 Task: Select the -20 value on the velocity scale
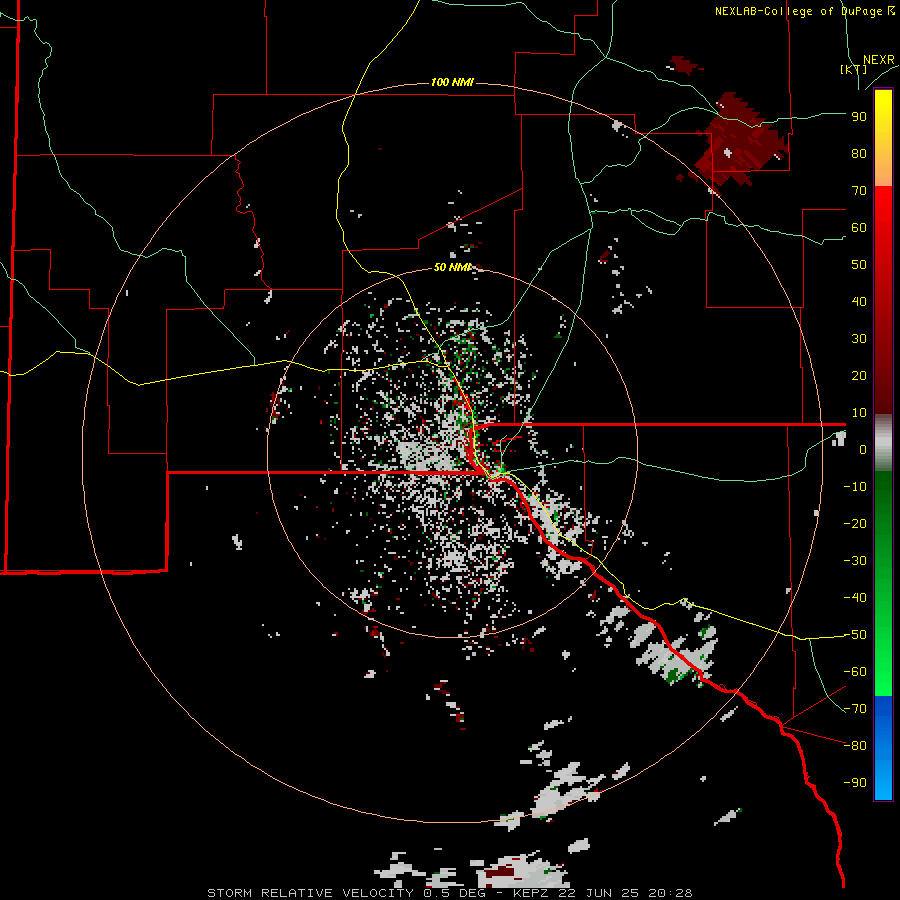click(x=855, y=523)
